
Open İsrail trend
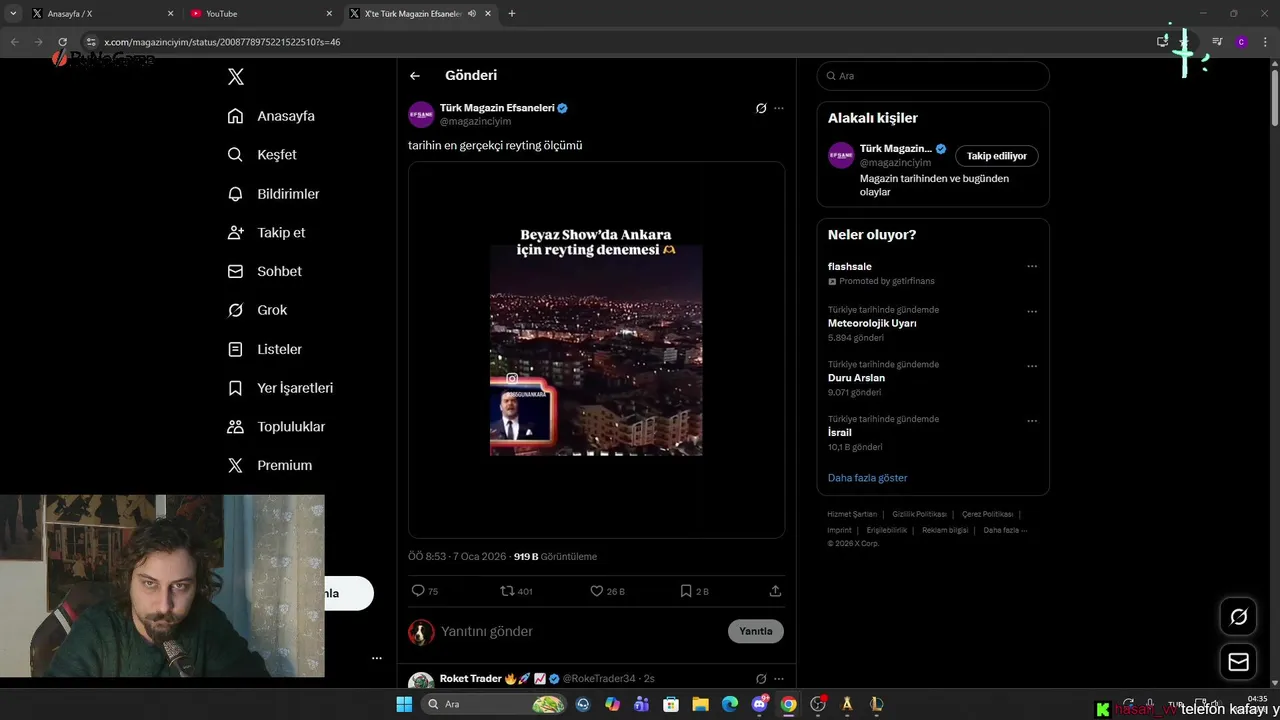(840, 432)
